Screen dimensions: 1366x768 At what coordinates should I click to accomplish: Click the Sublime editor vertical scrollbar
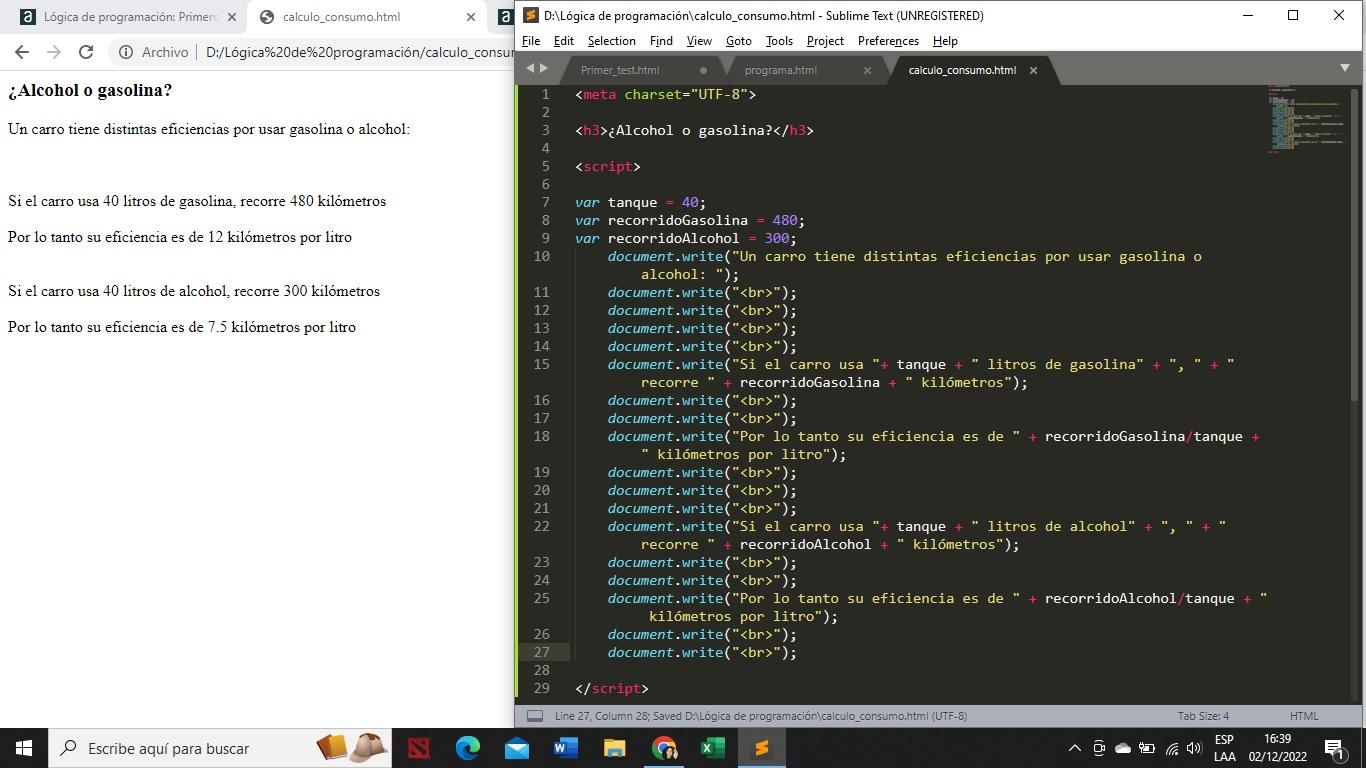pos(1355,245)
